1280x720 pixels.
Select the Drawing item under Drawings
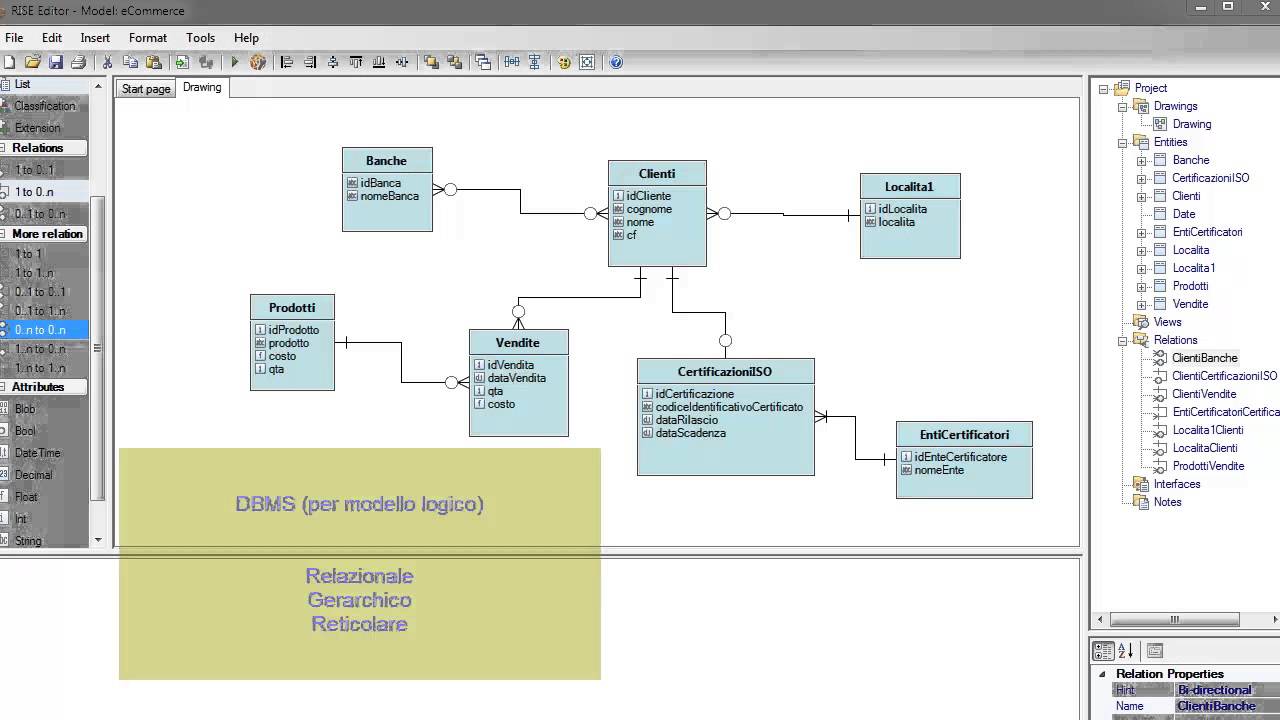(x=1191, y=124)
